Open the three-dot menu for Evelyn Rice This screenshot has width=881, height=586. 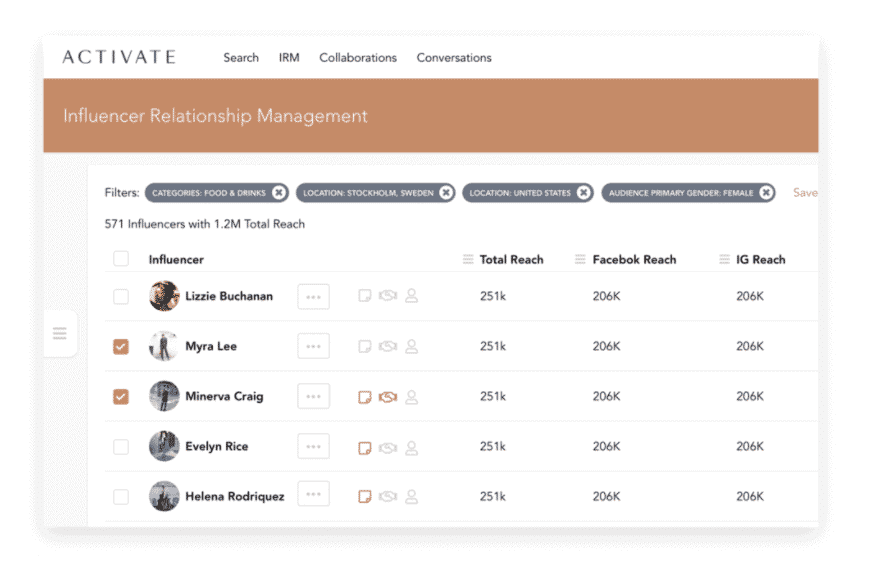tap(314, 447)
